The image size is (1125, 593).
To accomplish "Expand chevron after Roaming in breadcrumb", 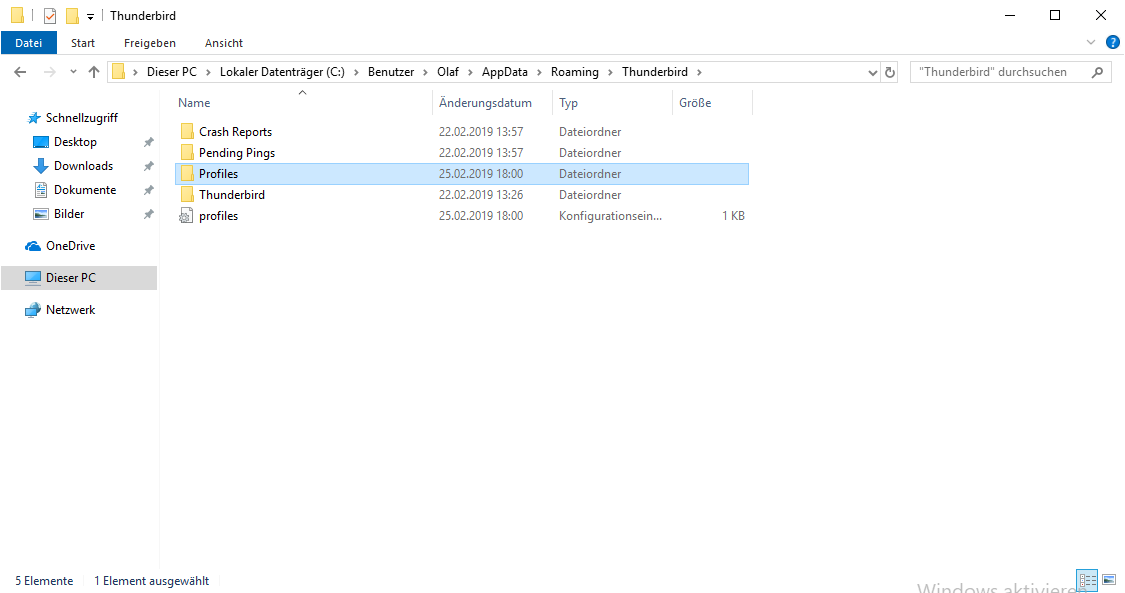I will pos(611,72).
